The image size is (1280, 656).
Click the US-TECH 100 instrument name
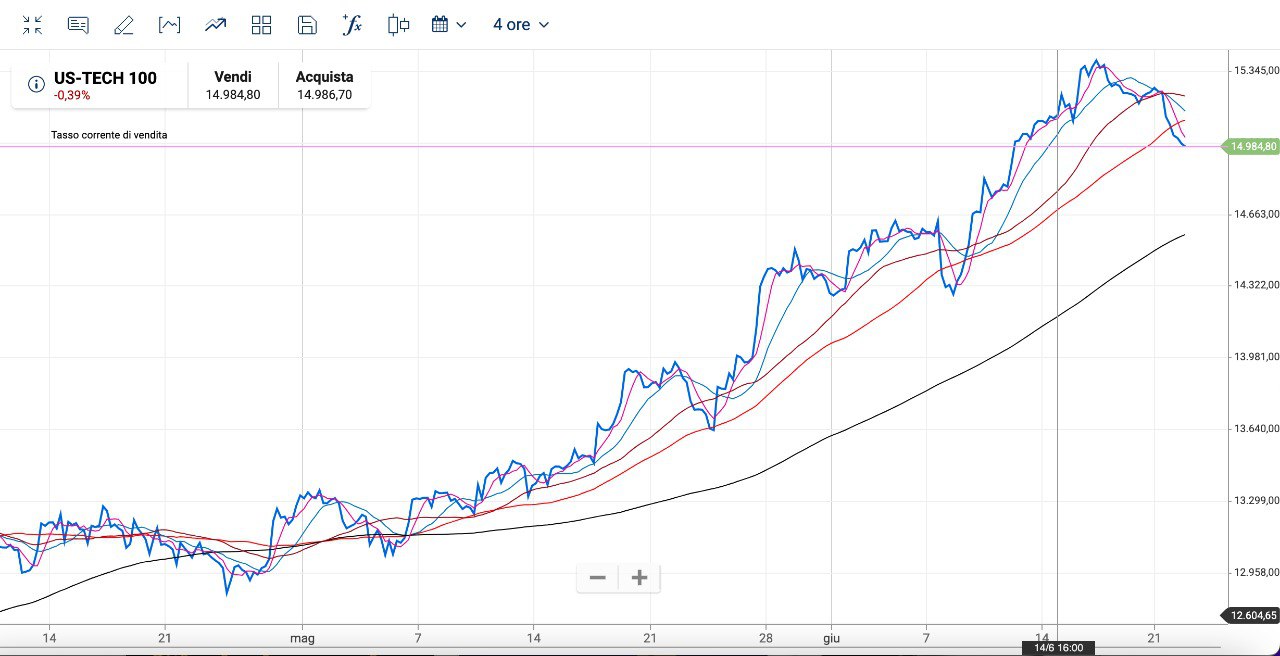[x=105, y=78]
